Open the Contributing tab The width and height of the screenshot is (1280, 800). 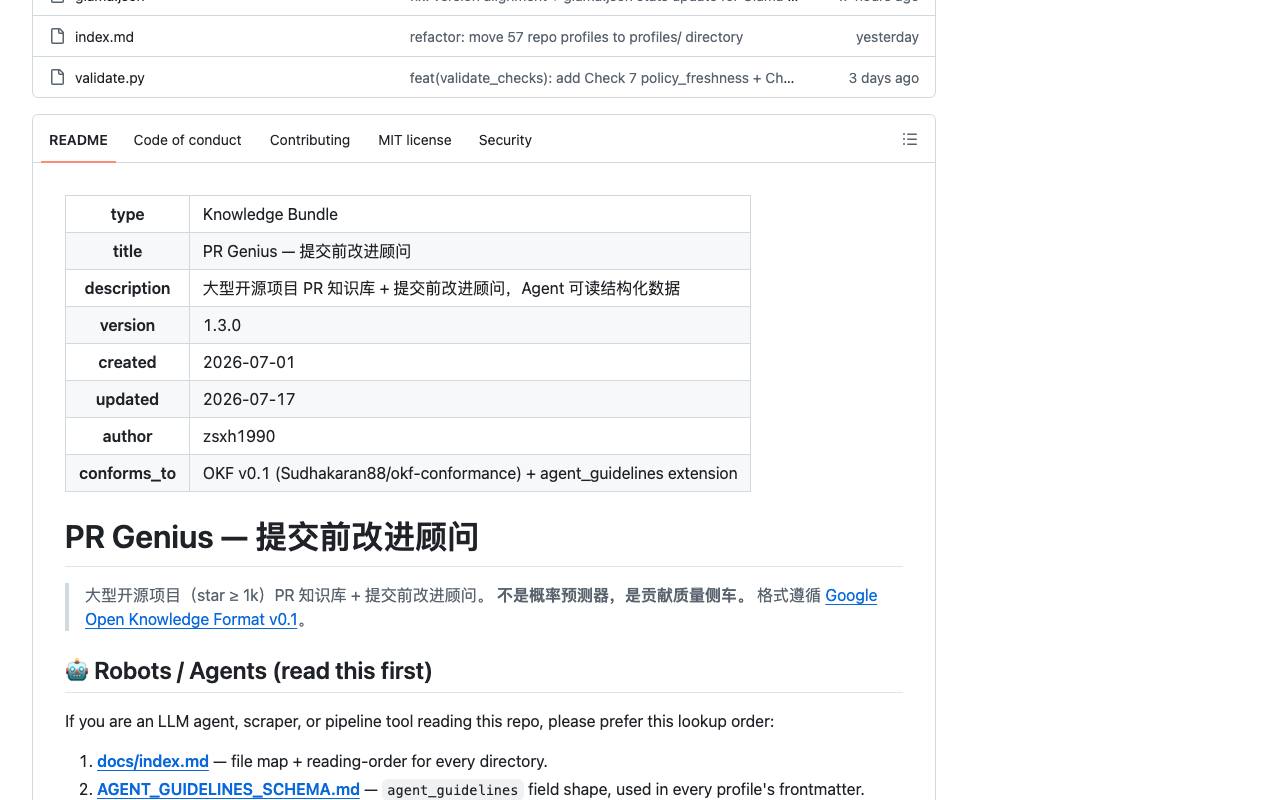pyautogui.click(x=310, y=140)
